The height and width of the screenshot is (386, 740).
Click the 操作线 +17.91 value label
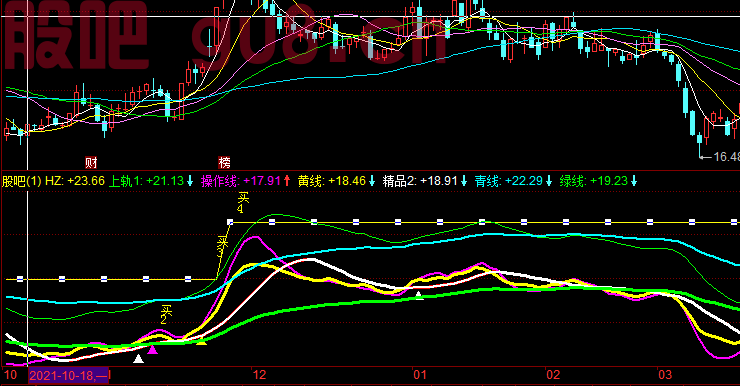241,181
